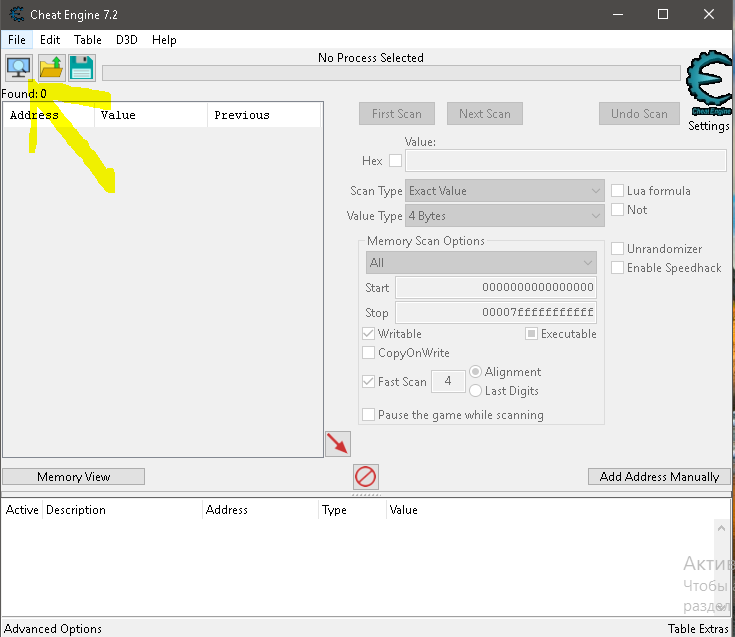Click the Fast Scan alignment value field

pyautogui.click(x=448, y=381)
